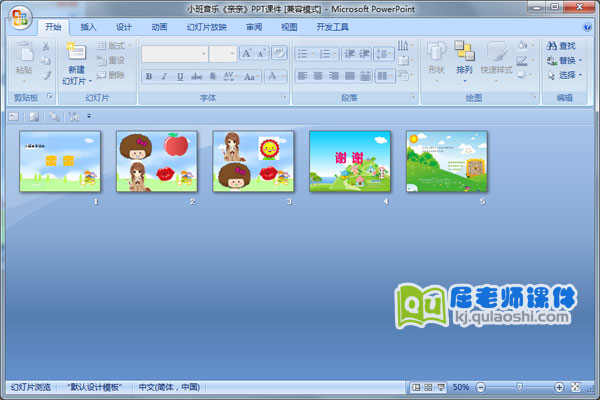The width and height of the screenshot is (600, 400).
Task: Click the Cut scissors icon
Action: 46,46
